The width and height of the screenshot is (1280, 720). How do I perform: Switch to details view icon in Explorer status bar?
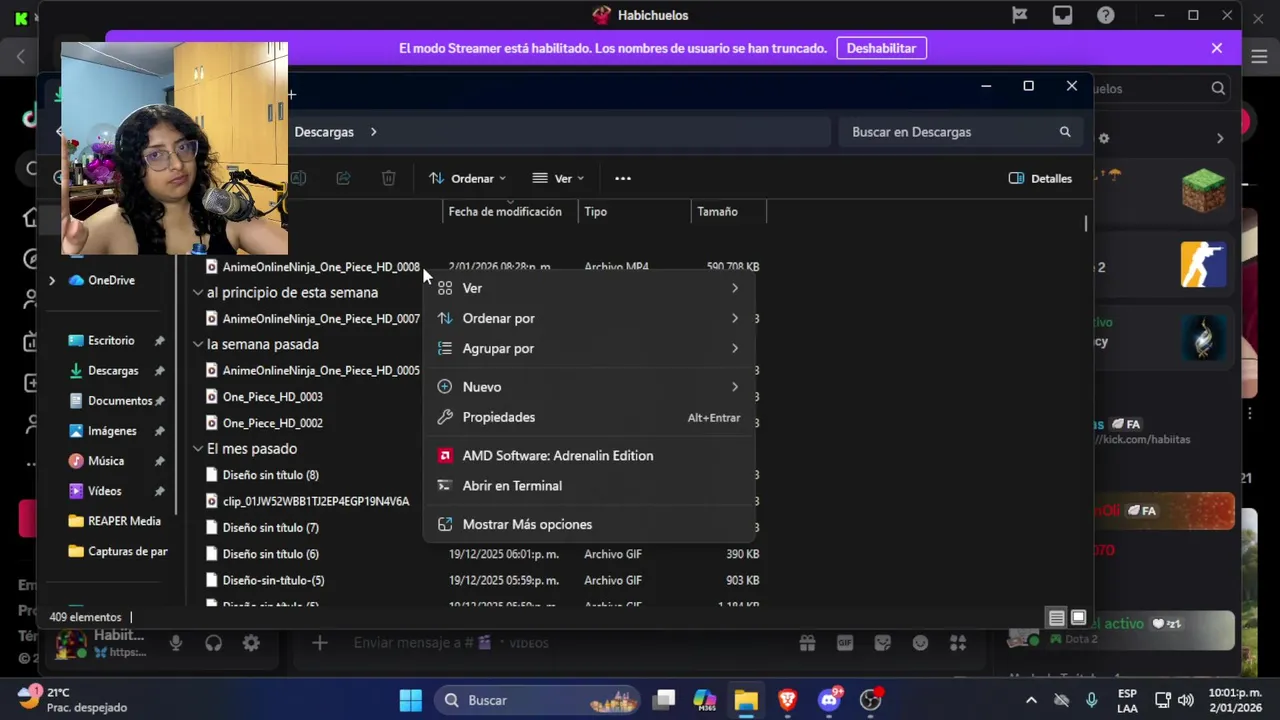(x=1056, y=618)
